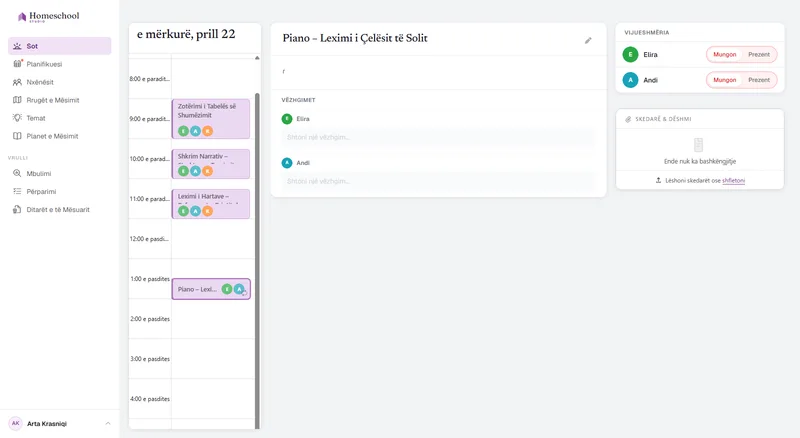Mark Andi as Prezent
Image resolution: width=800 pixels, height=438 pixels.
point(759,80)
